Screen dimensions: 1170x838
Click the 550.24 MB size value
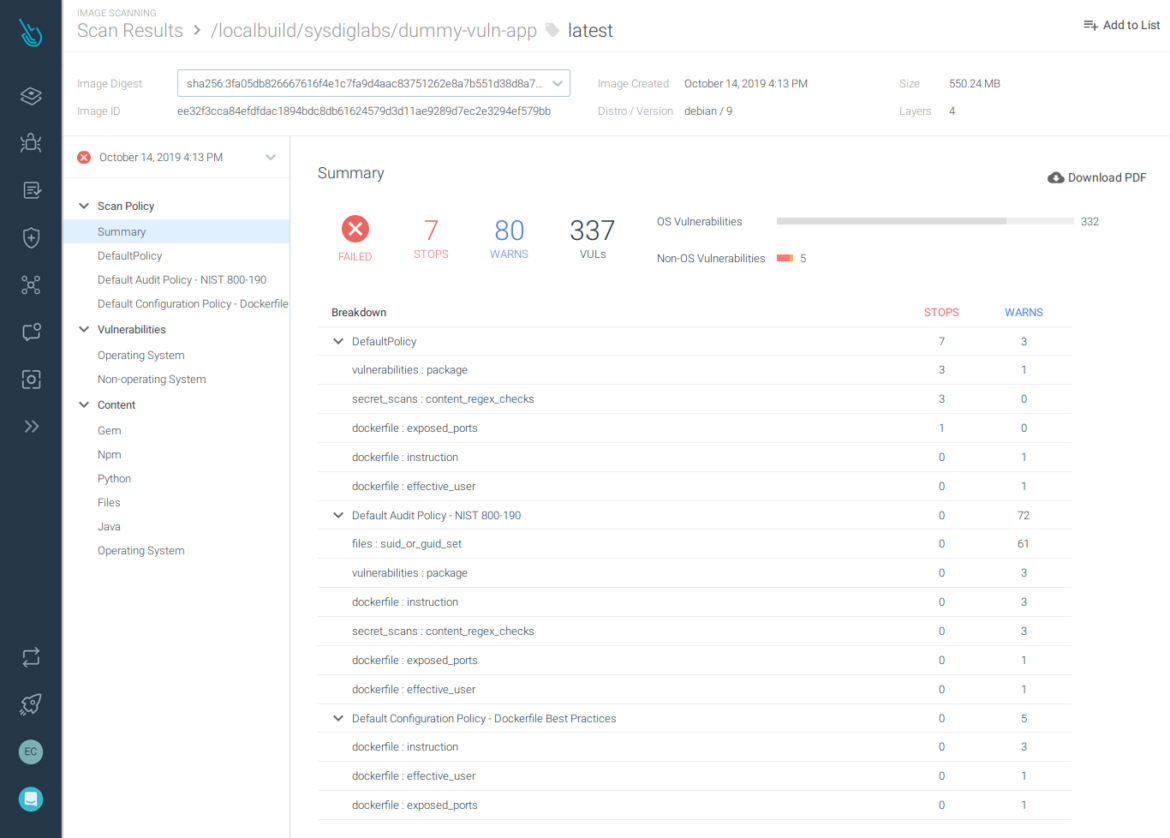[x=975, y=84]
